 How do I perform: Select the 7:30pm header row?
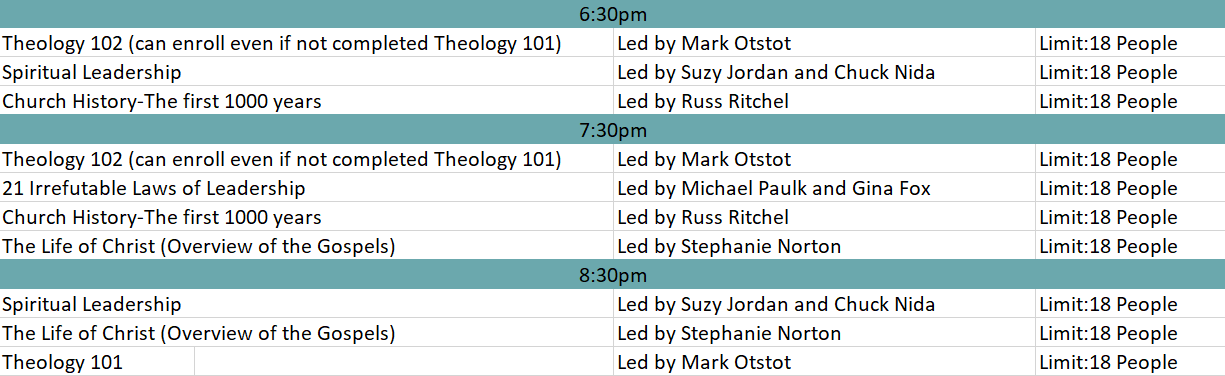click(x=612, y=130)
